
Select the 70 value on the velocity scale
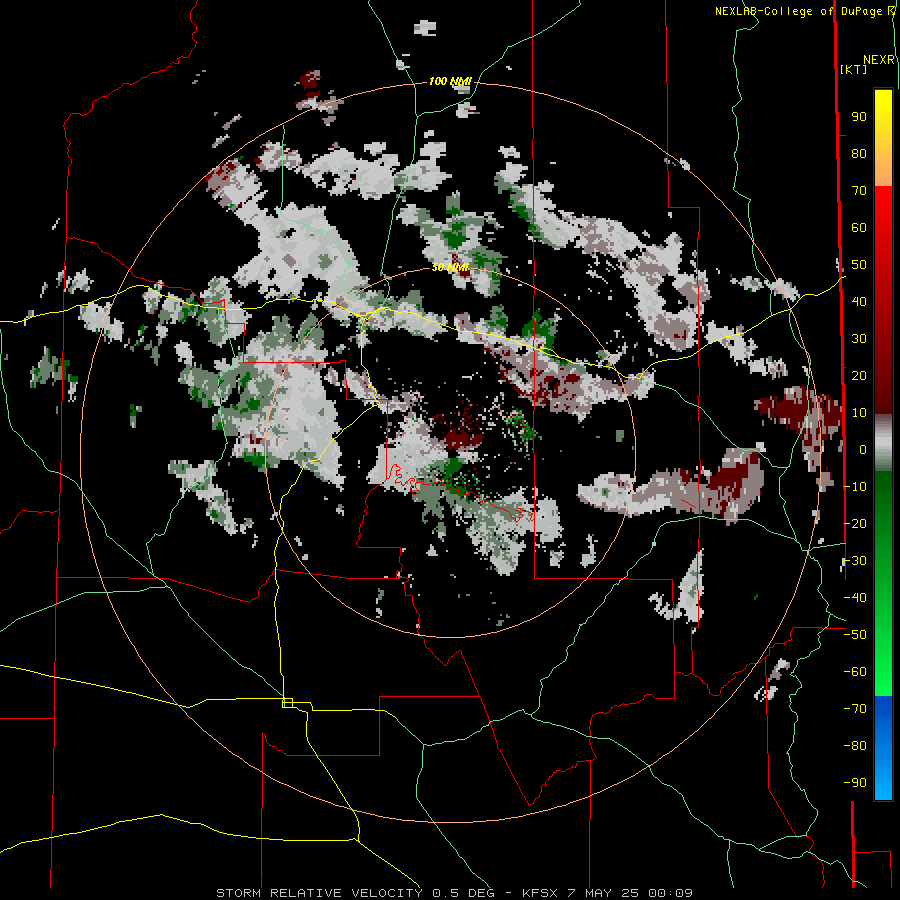coord(859,191)
